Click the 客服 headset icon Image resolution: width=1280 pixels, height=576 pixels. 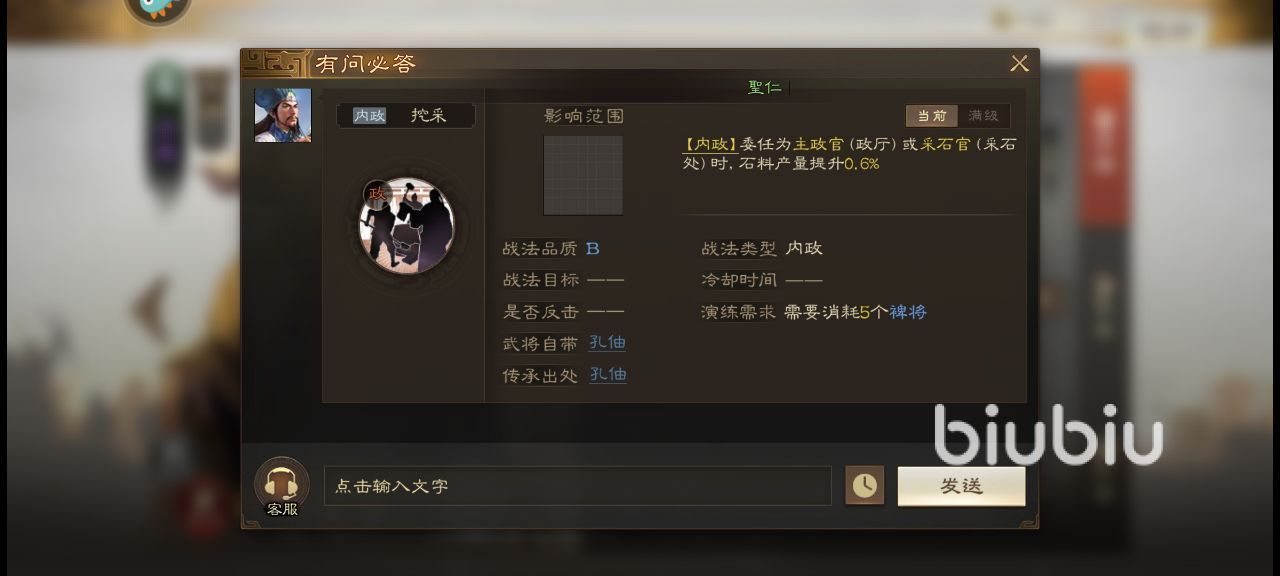coord(281,484)
